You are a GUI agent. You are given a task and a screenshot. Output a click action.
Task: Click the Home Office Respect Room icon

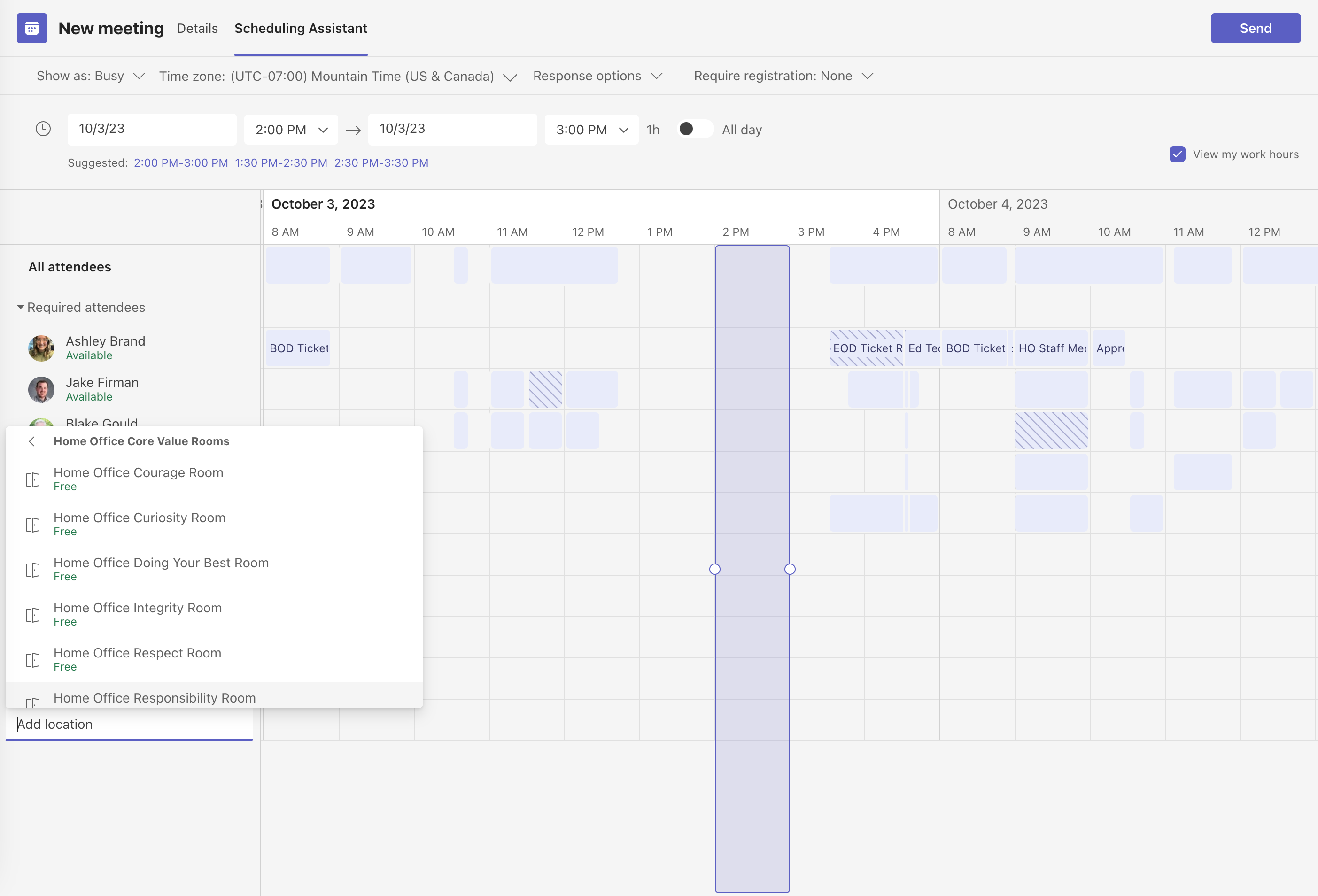tap(32, 659)
